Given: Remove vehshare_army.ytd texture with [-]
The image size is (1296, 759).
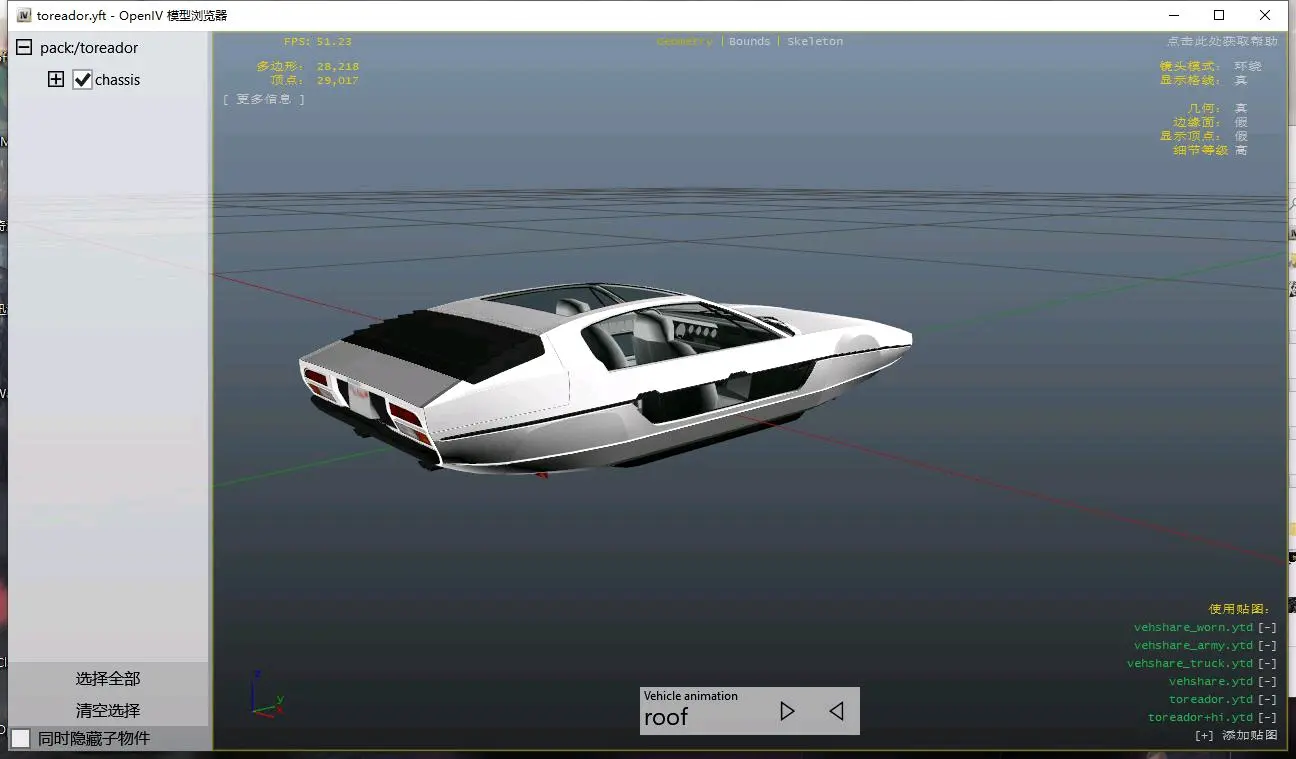Looking at the screenshot, I should coord(1267,646).
